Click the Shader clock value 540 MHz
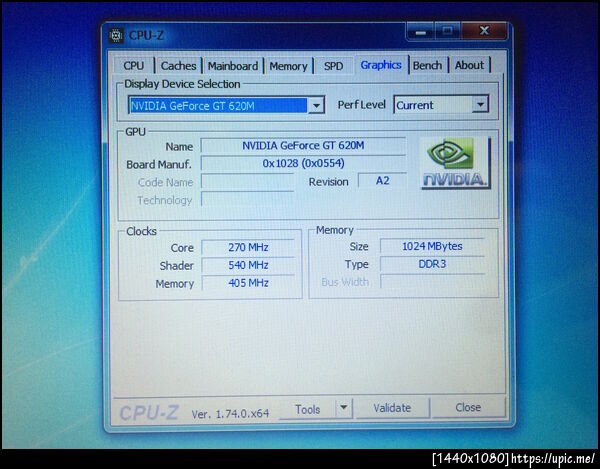Screen dimensions: 600x469 tap(248, 265)
